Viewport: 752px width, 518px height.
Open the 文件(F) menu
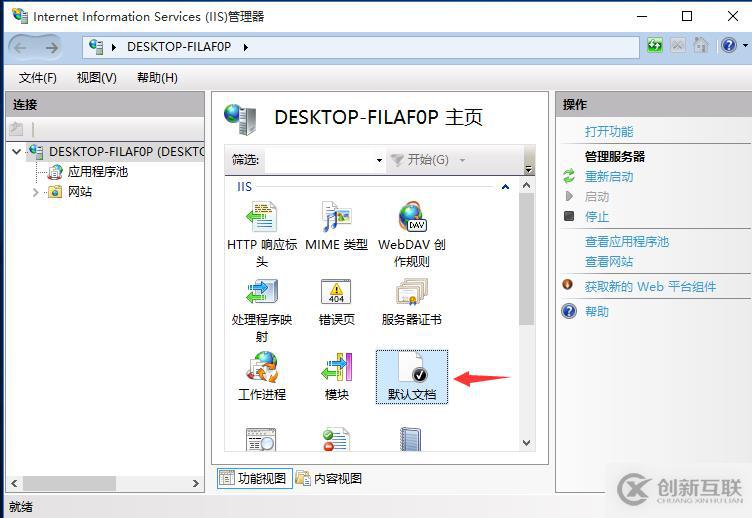tap(37, 78)
